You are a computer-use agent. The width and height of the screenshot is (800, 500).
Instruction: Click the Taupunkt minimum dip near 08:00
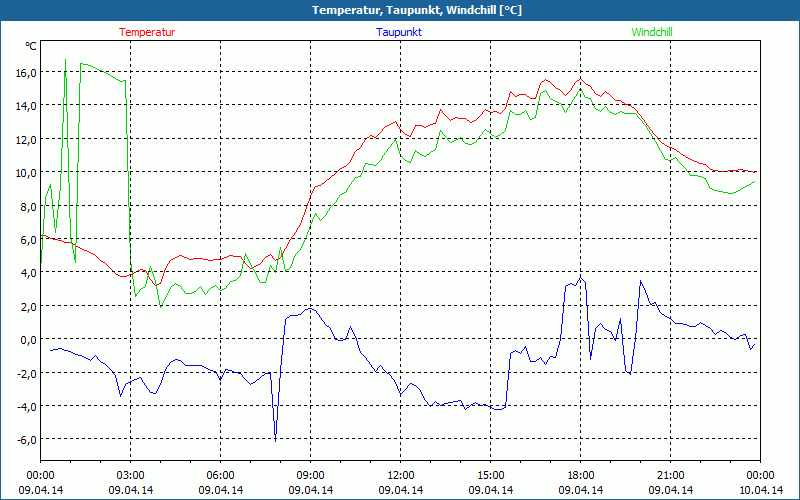coord(276,440)
